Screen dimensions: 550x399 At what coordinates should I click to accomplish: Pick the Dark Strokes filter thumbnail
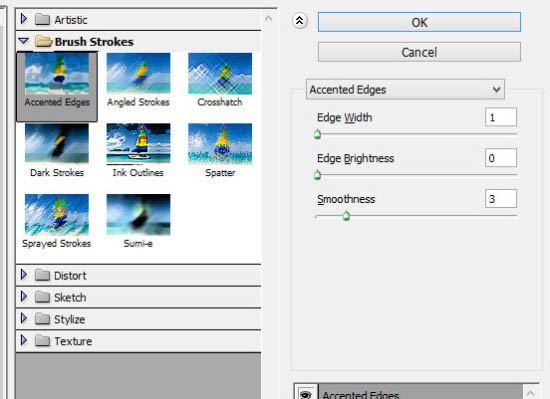[57, 144]
